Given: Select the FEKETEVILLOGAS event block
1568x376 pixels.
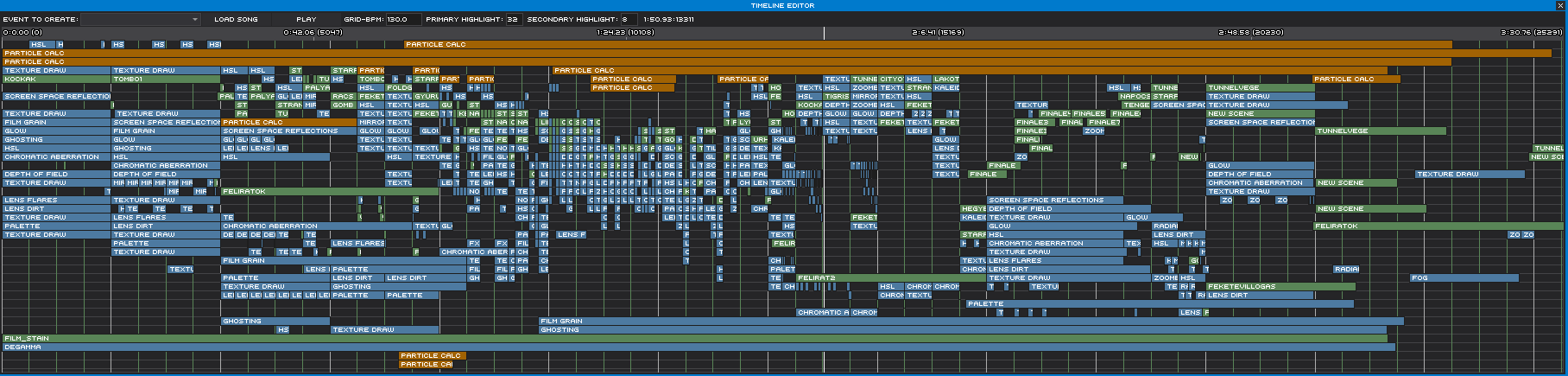Looking at the screenshot, I should pos(1280,287).
